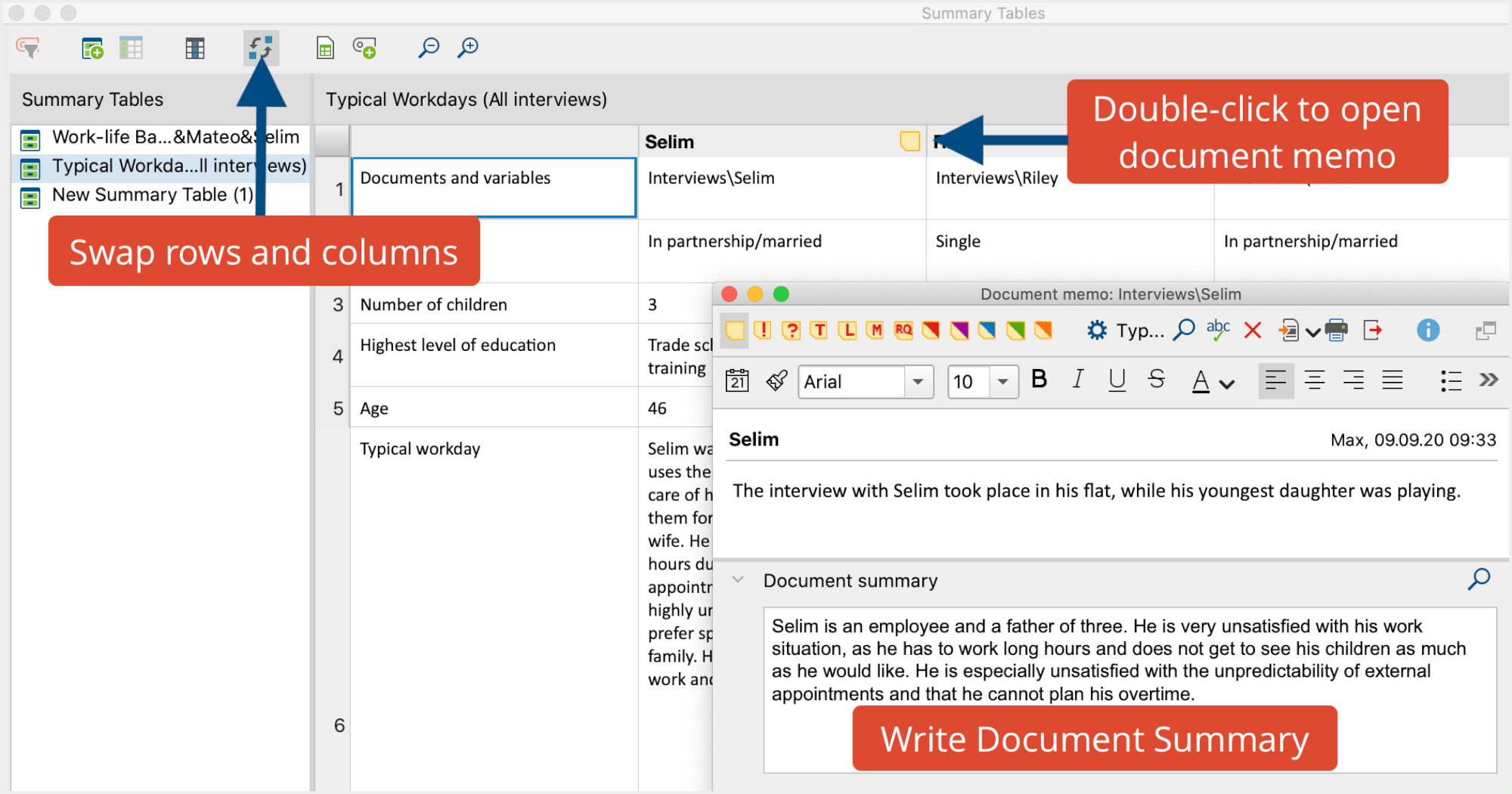Click the code filter funnel icon

[x=28, y=48]
